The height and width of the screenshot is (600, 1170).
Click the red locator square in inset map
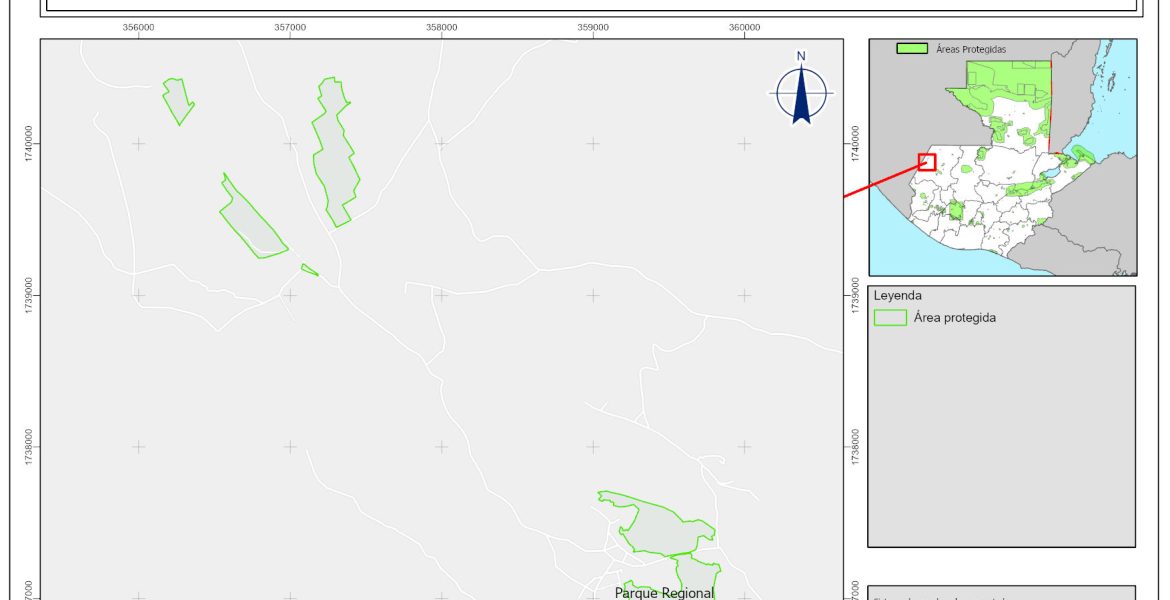pyautogui.click(x=927, y=162)
